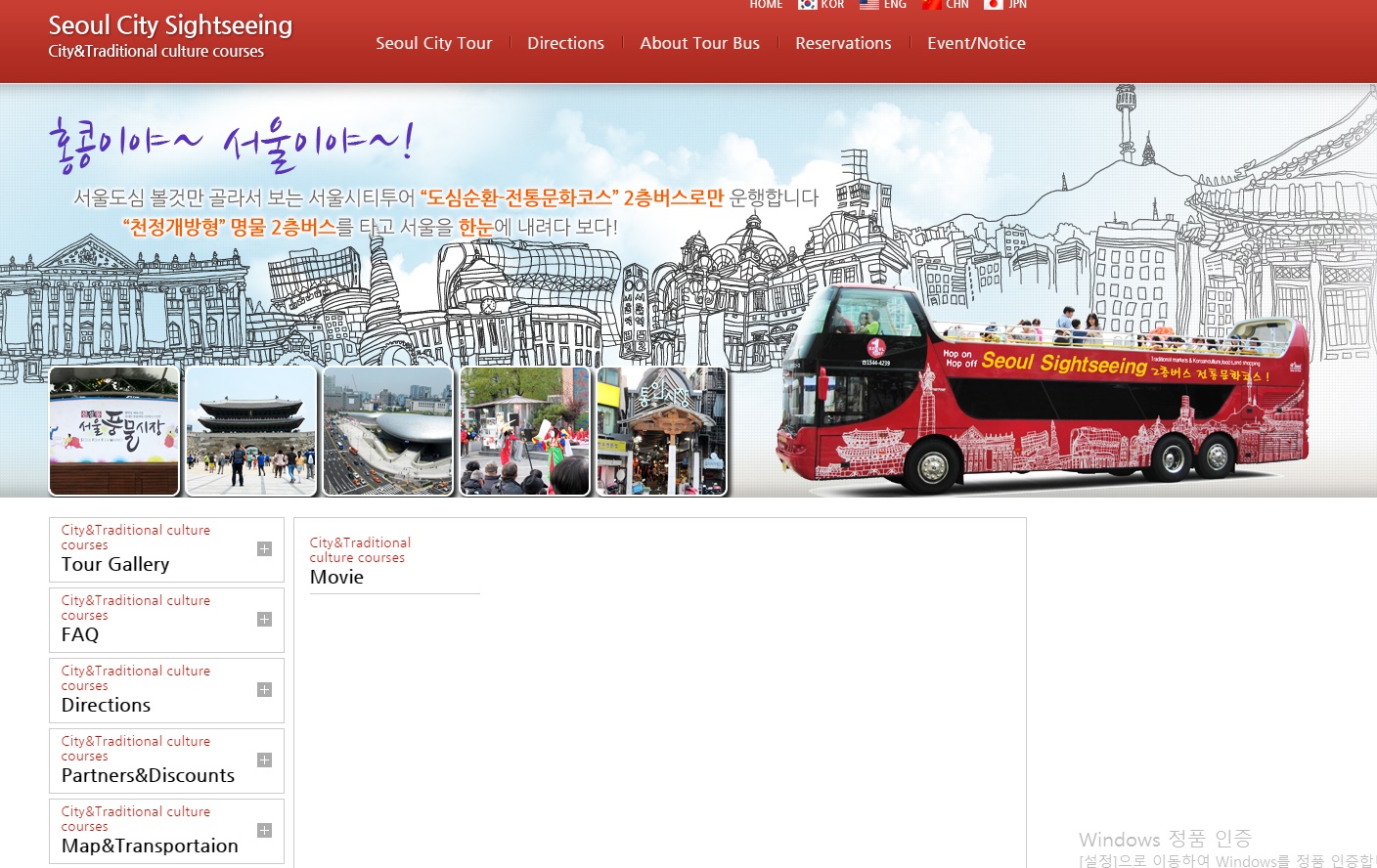Open the traditional performance thumbnail

(x=525, y=431)
